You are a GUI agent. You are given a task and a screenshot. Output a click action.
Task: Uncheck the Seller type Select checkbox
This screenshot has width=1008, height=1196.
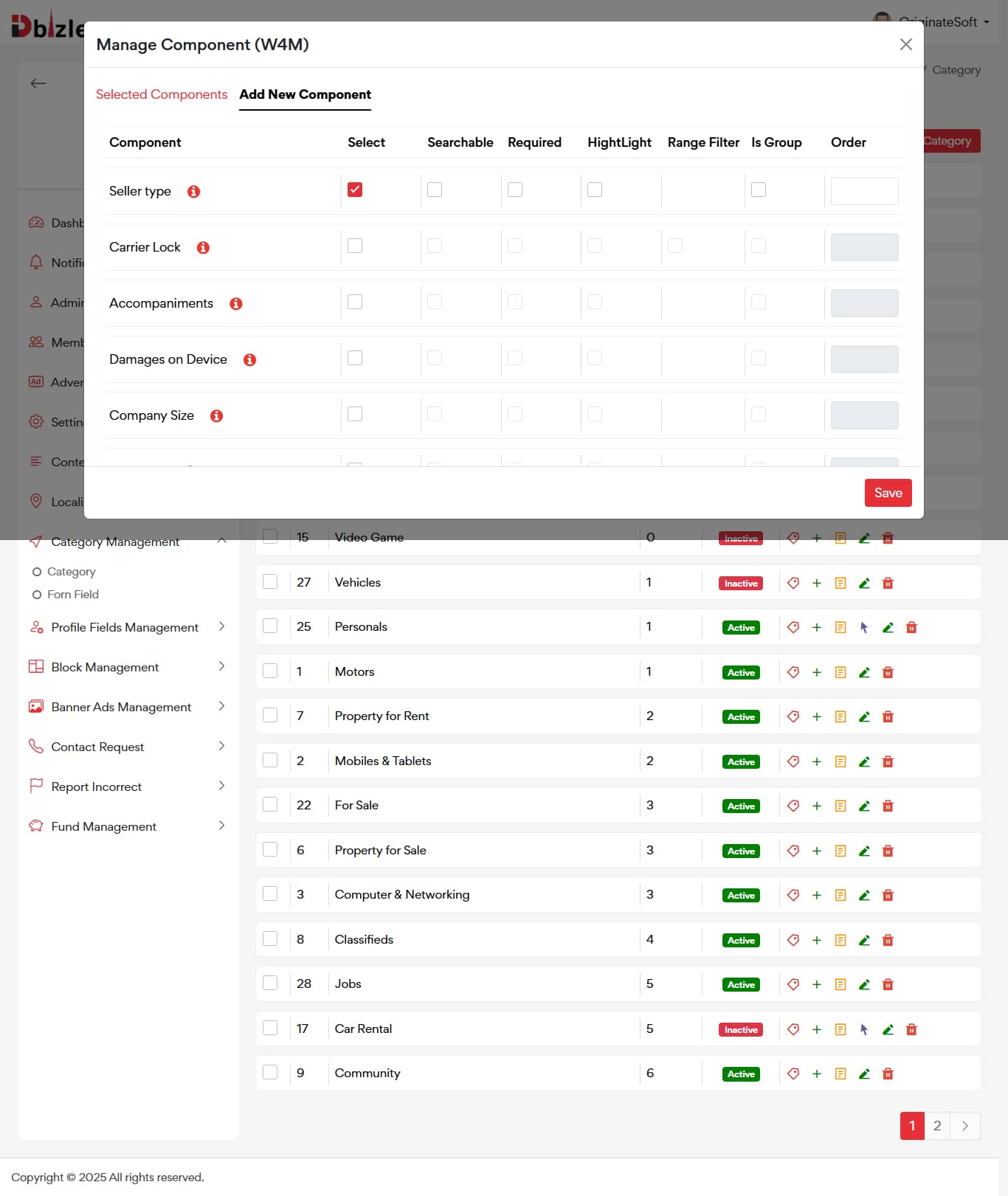[355, 190]
